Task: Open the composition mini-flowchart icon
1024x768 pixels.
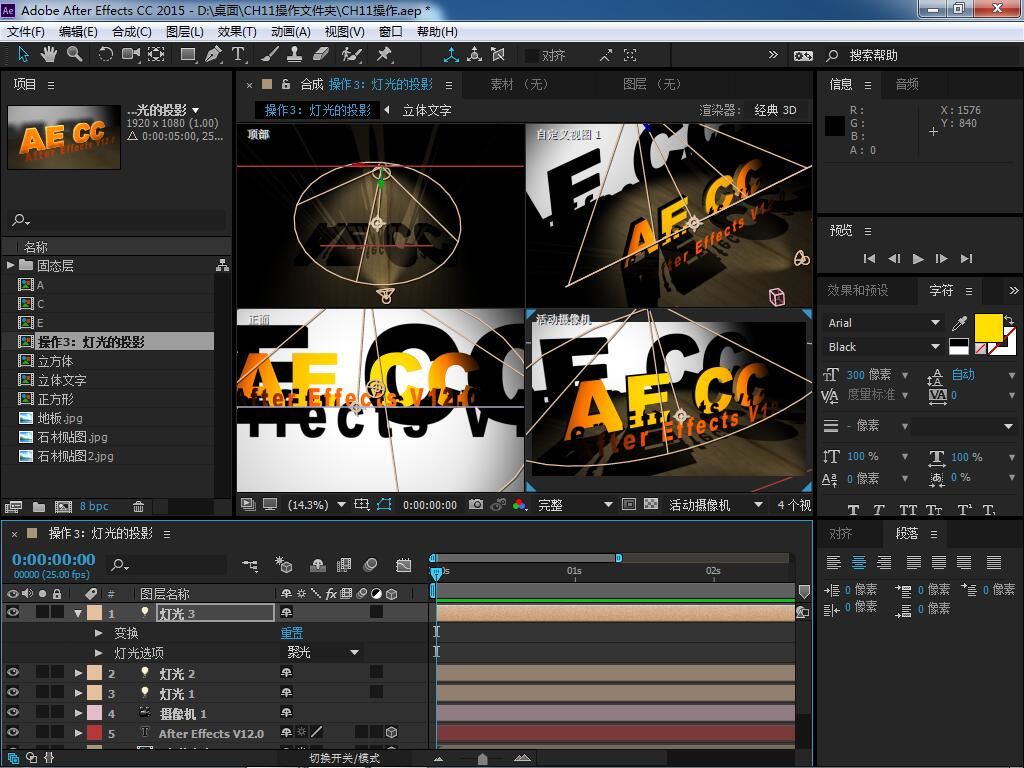Action: click(250, 566)
